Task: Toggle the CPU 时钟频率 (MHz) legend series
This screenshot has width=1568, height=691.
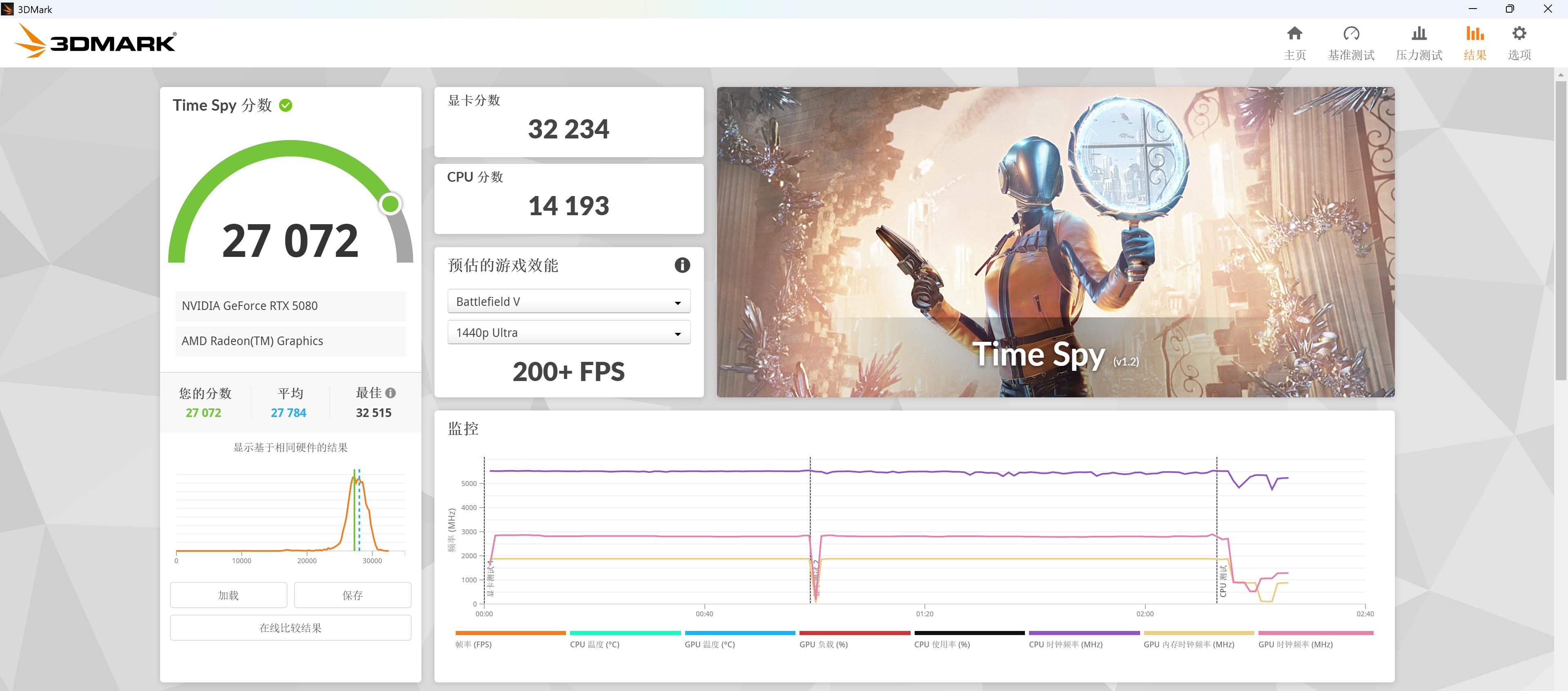Action: tap(1065, 644)
